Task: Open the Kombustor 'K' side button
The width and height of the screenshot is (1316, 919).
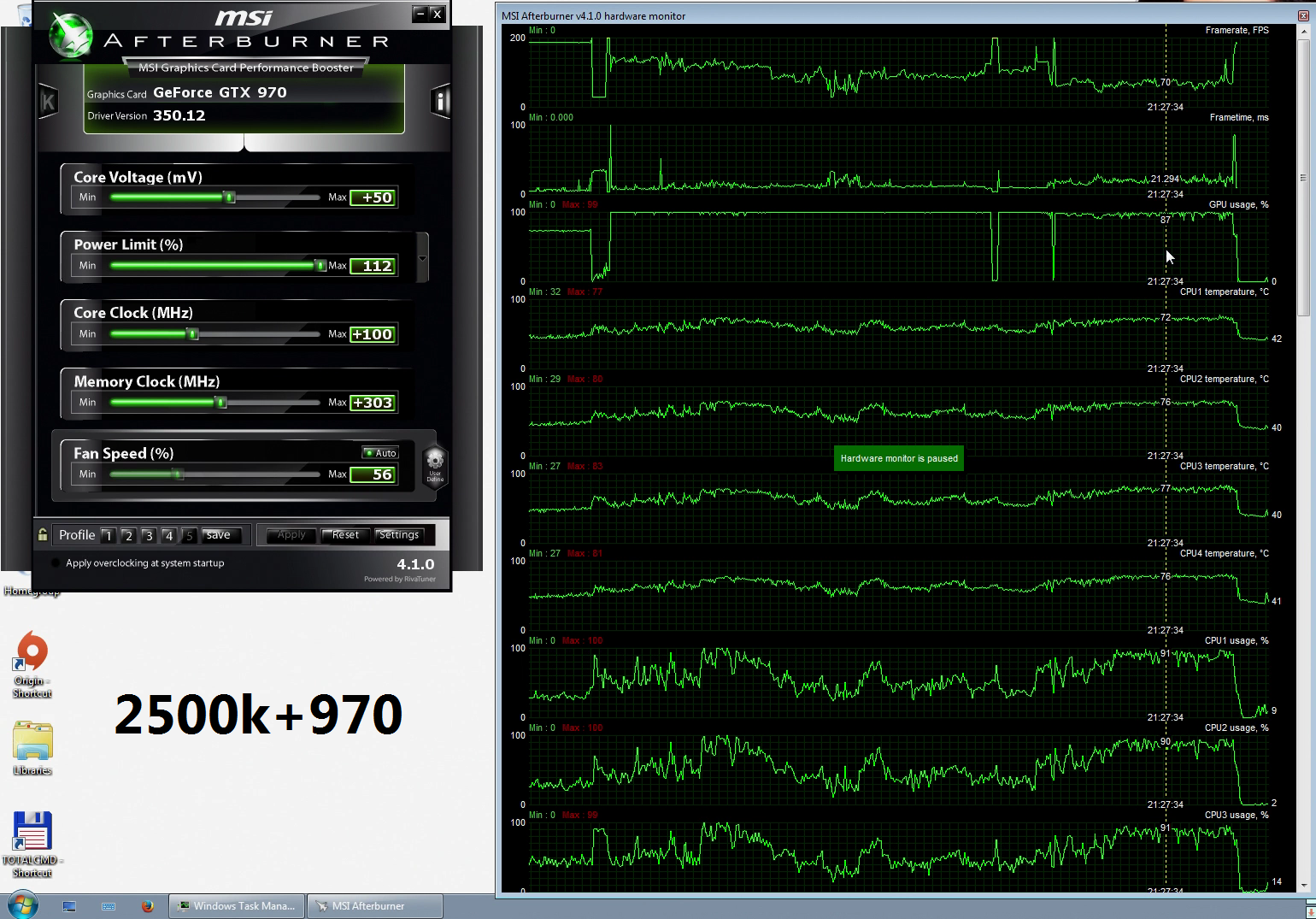Action: 48,102
